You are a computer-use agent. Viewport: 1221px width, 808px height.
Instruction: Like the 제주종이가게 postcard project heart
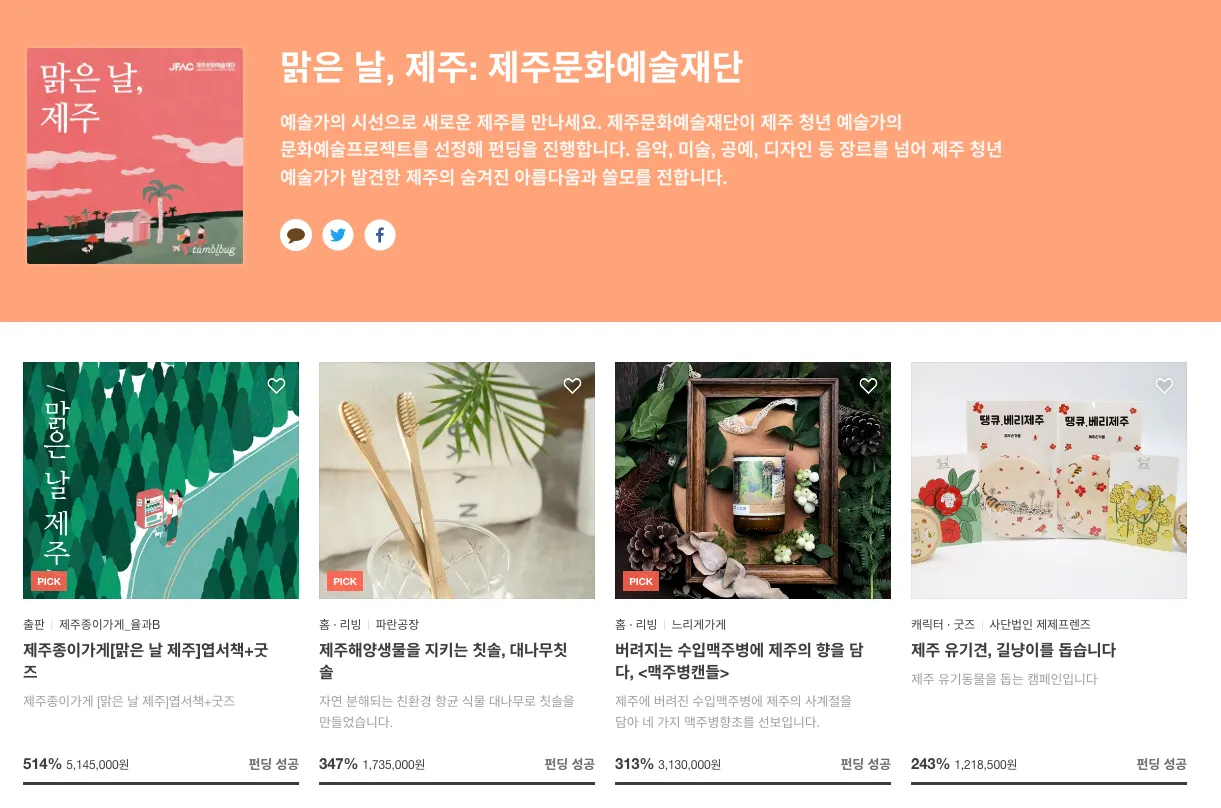(277, 386)
